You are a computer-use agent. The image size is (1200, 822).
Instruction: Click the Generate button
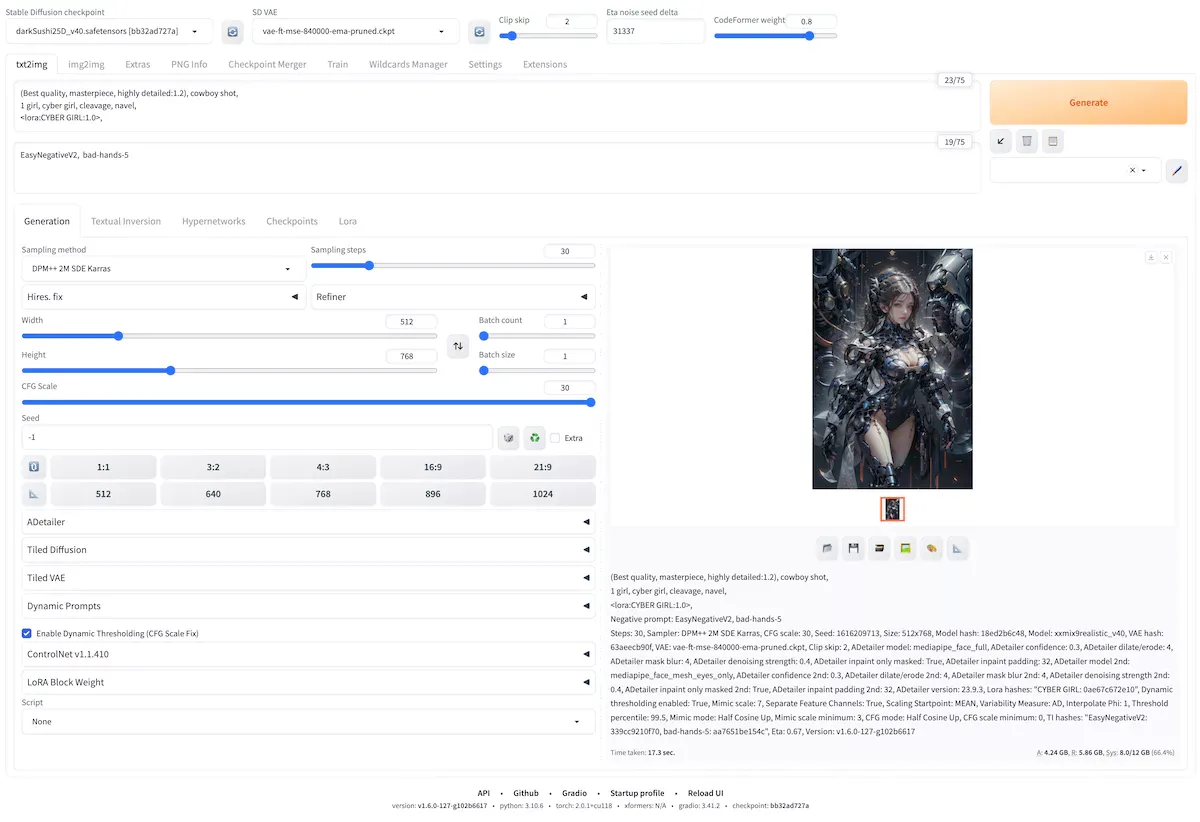pyautogui.click(x=1088, y=102)
